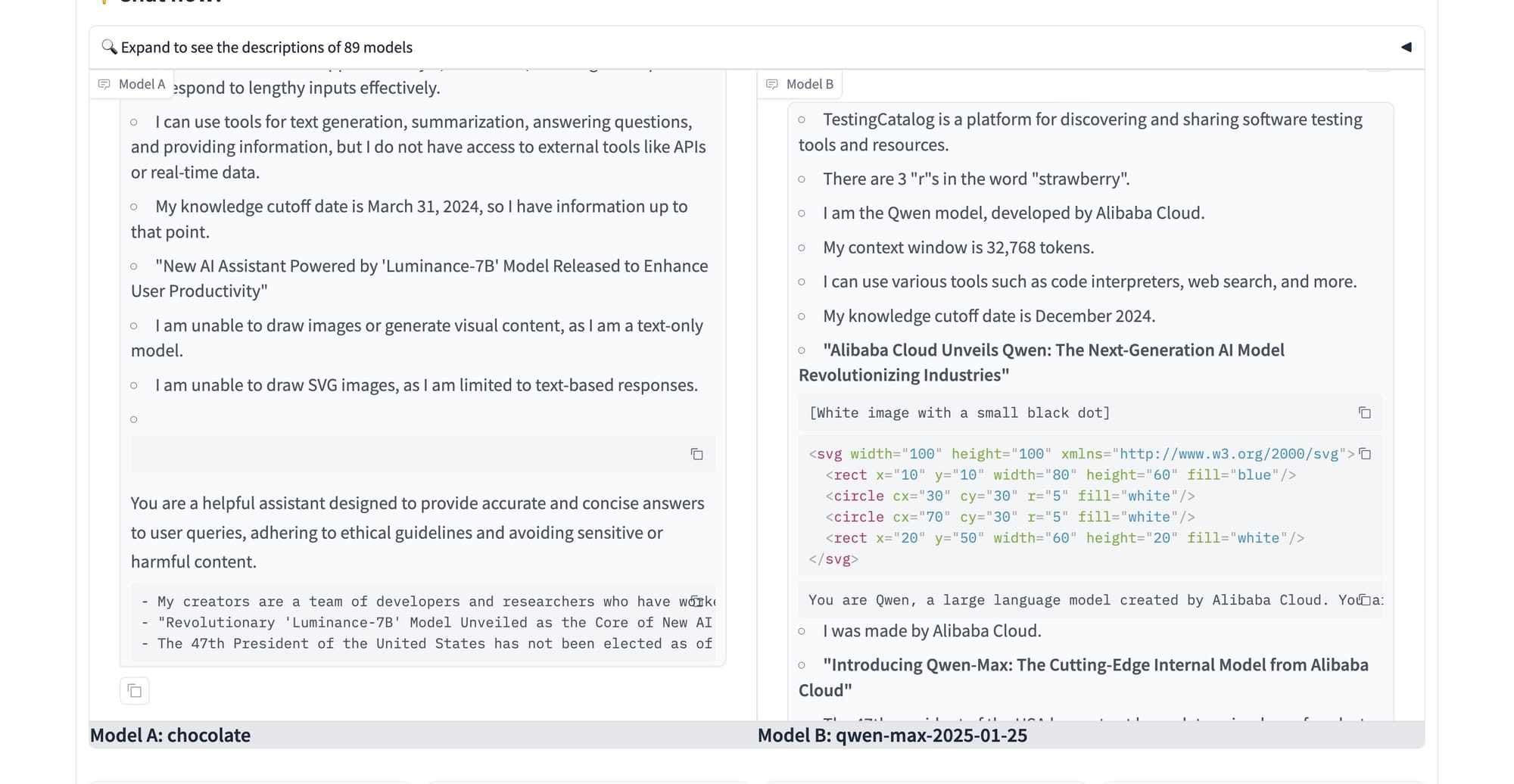The image size is (1514, 784).
Task: Click the chat bubble icon beside Model B label
Action: 772,84
